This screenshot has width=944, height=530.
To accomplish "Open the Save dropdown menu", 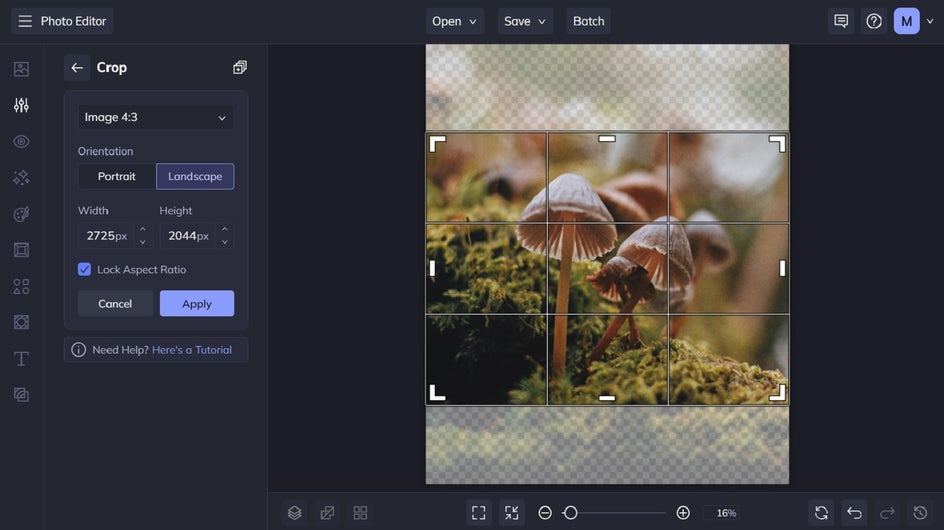I will pos(525,21).
